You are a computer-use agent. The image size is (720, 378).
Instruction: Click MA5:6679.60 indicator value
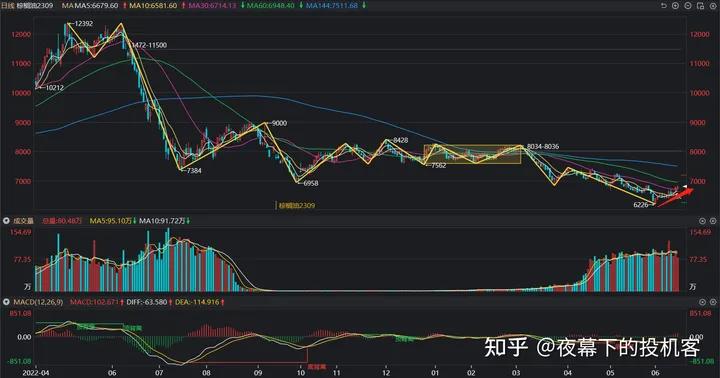(96, 6)
